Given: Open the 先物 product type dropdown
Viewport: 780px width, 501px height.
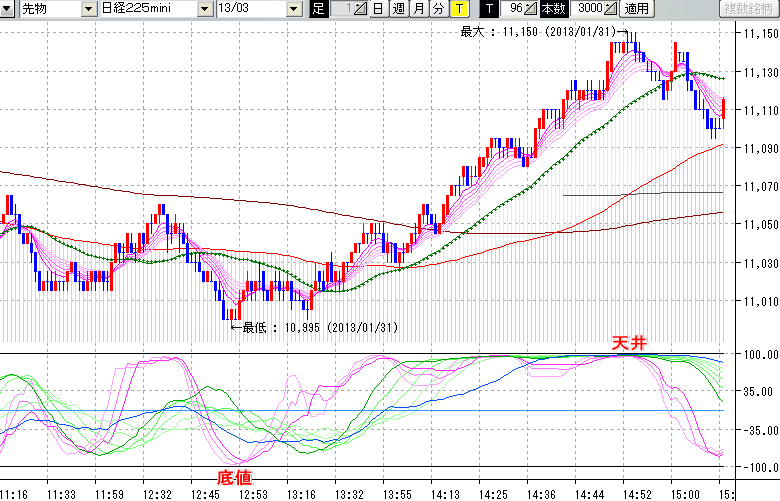Looking at the screenshot, I should click(x=86, y=9).
